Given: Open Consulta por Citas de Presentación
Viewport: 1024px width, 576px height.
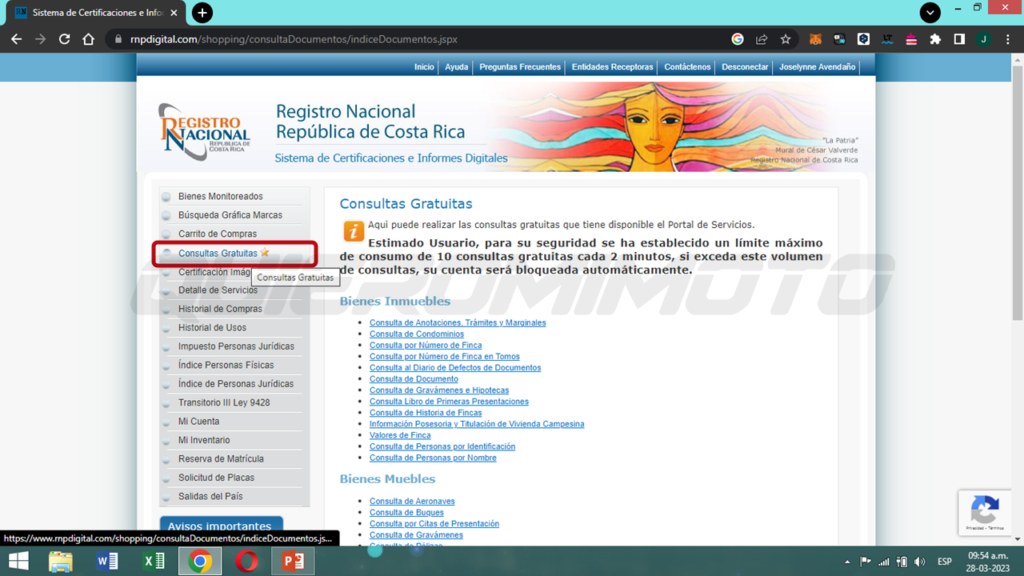Looking at the screenshot, I should tap(434, 524).
